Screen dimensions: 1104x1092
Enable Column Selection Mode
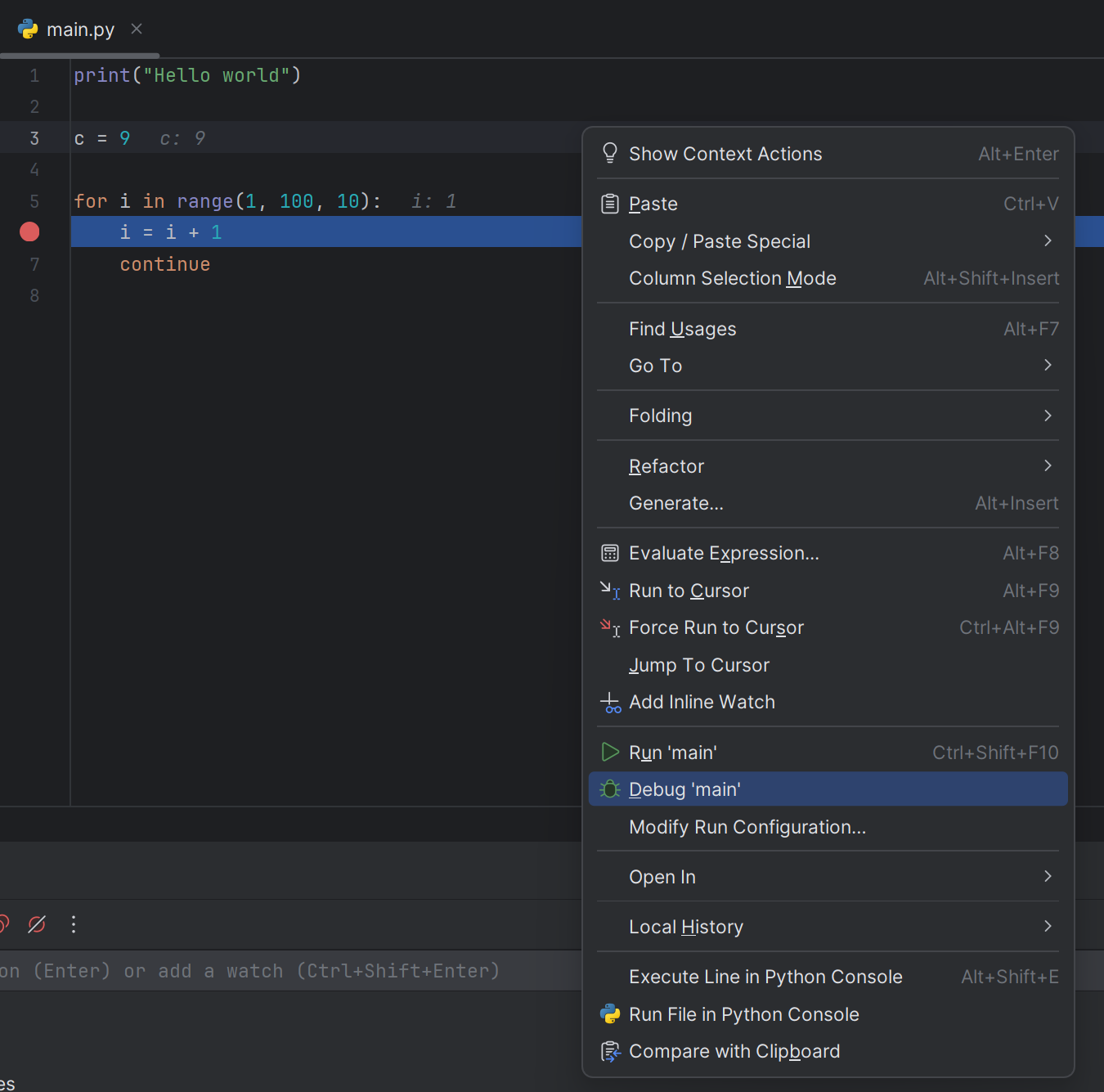tap(732, 279)
